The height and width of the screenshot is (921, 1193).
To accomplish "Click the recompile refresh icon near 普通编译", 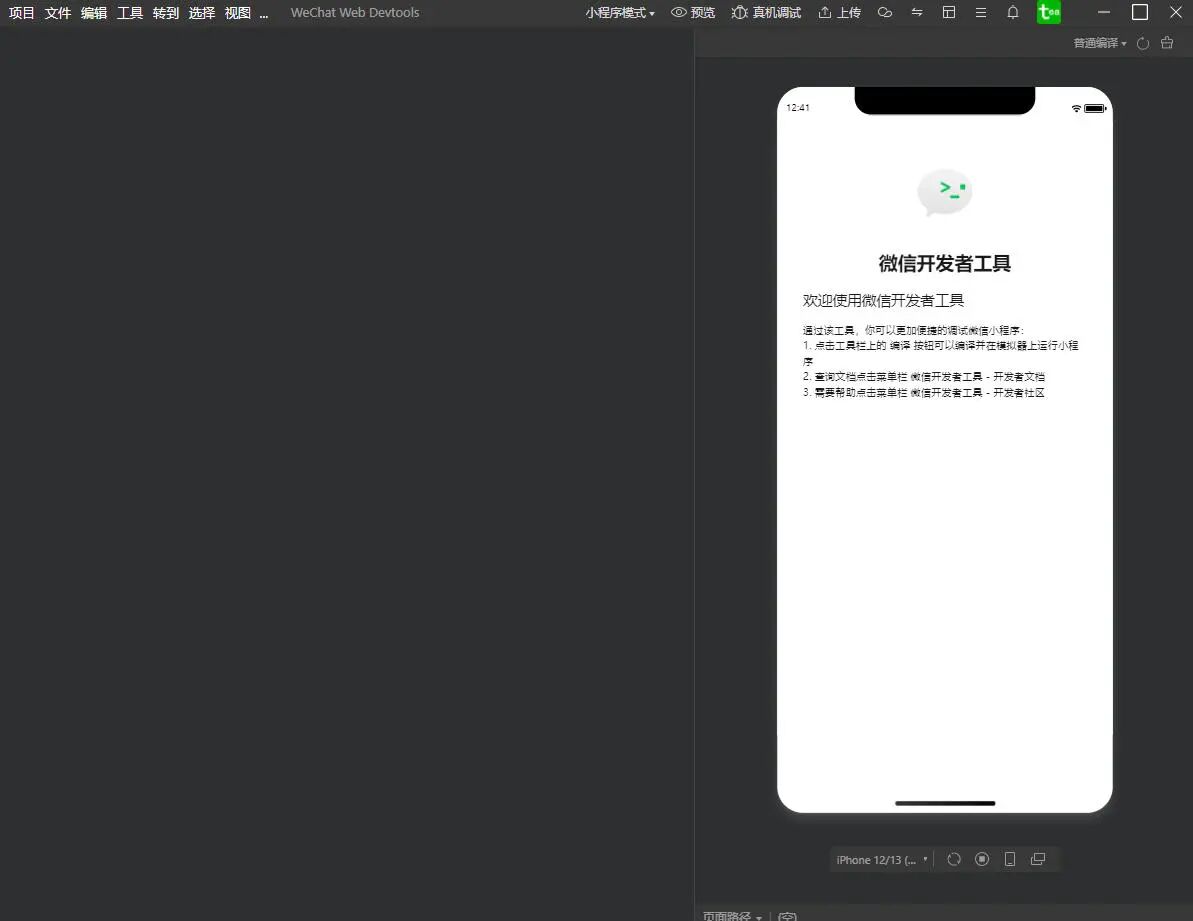I will [x=1143, y=43].
